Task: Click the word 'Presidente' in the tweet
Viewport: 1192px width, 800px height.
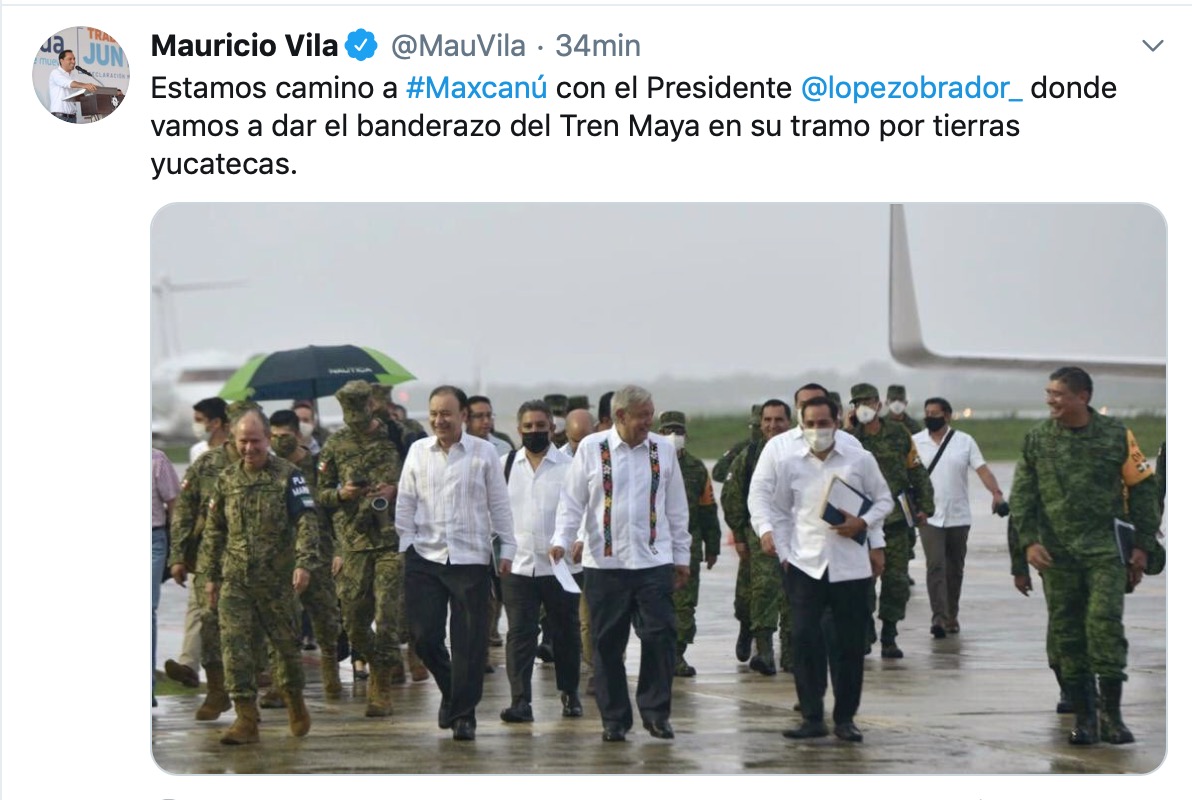Action: (719, 87)
